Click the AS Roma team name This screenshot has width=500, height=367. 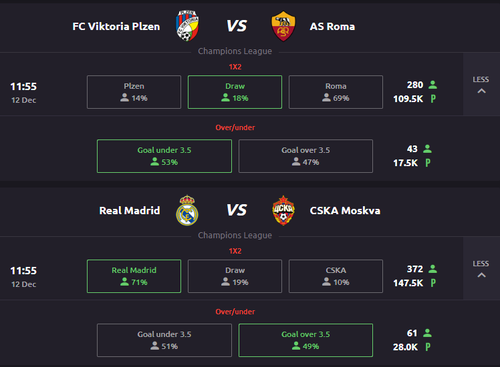332,26
